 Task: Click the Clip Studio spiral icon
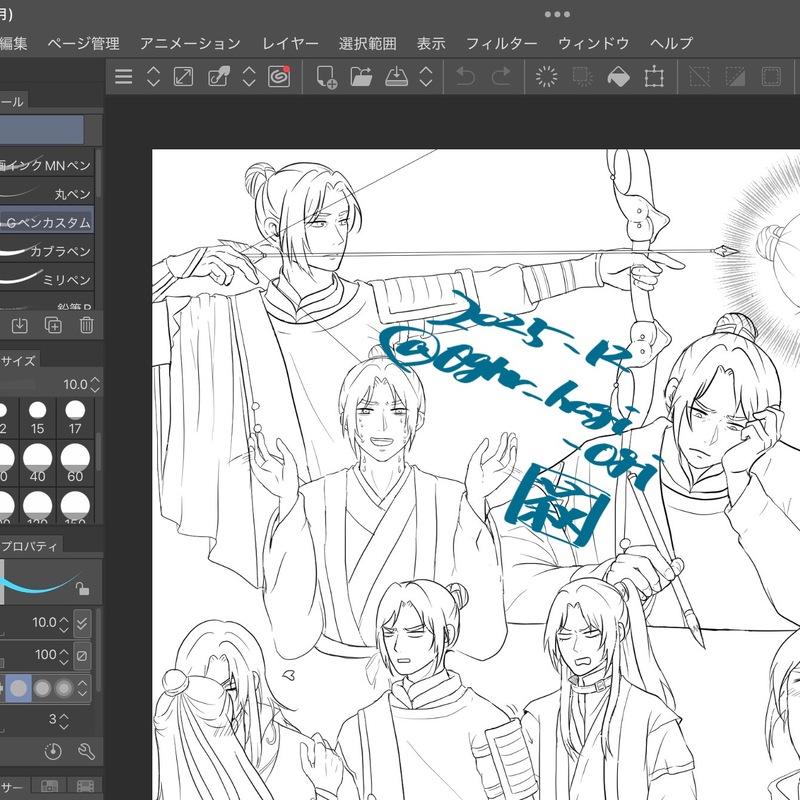(279, 76)
